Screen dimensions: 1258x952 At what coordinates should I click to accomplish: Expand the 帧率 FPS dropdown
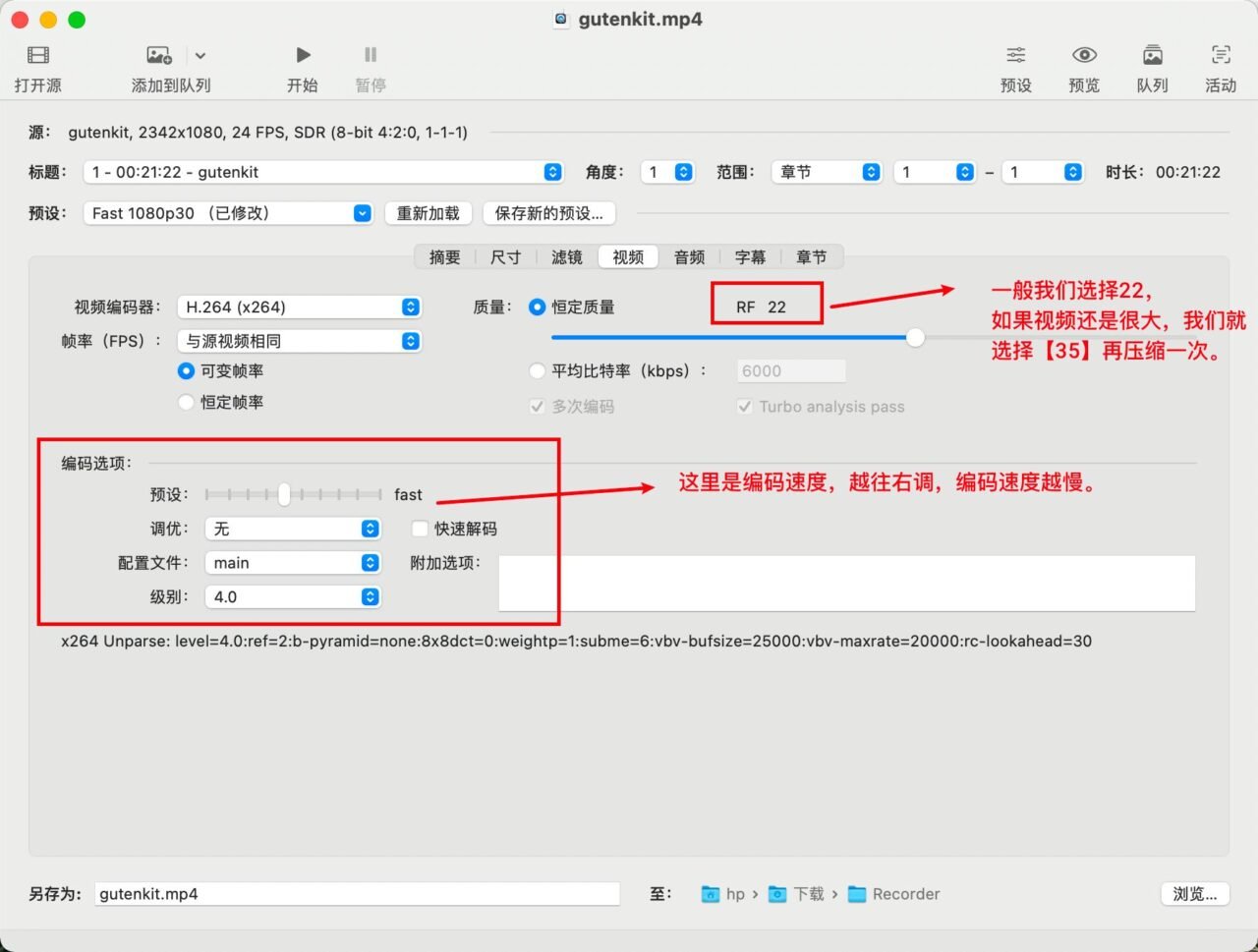pyautogui.click(x=299, y=341)
